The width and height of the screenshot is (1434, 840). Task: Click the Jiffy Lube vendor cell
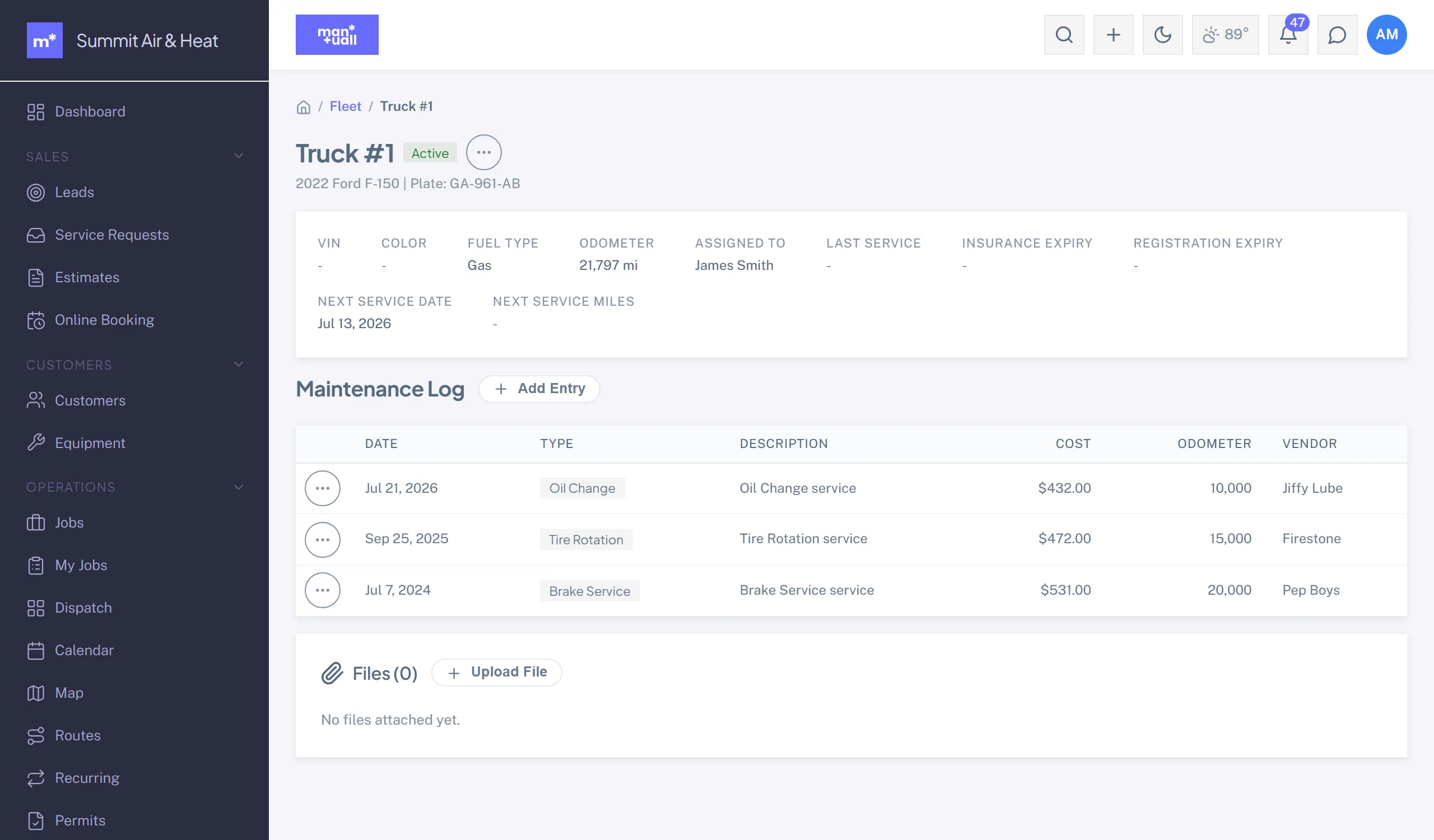(1312, 488)
